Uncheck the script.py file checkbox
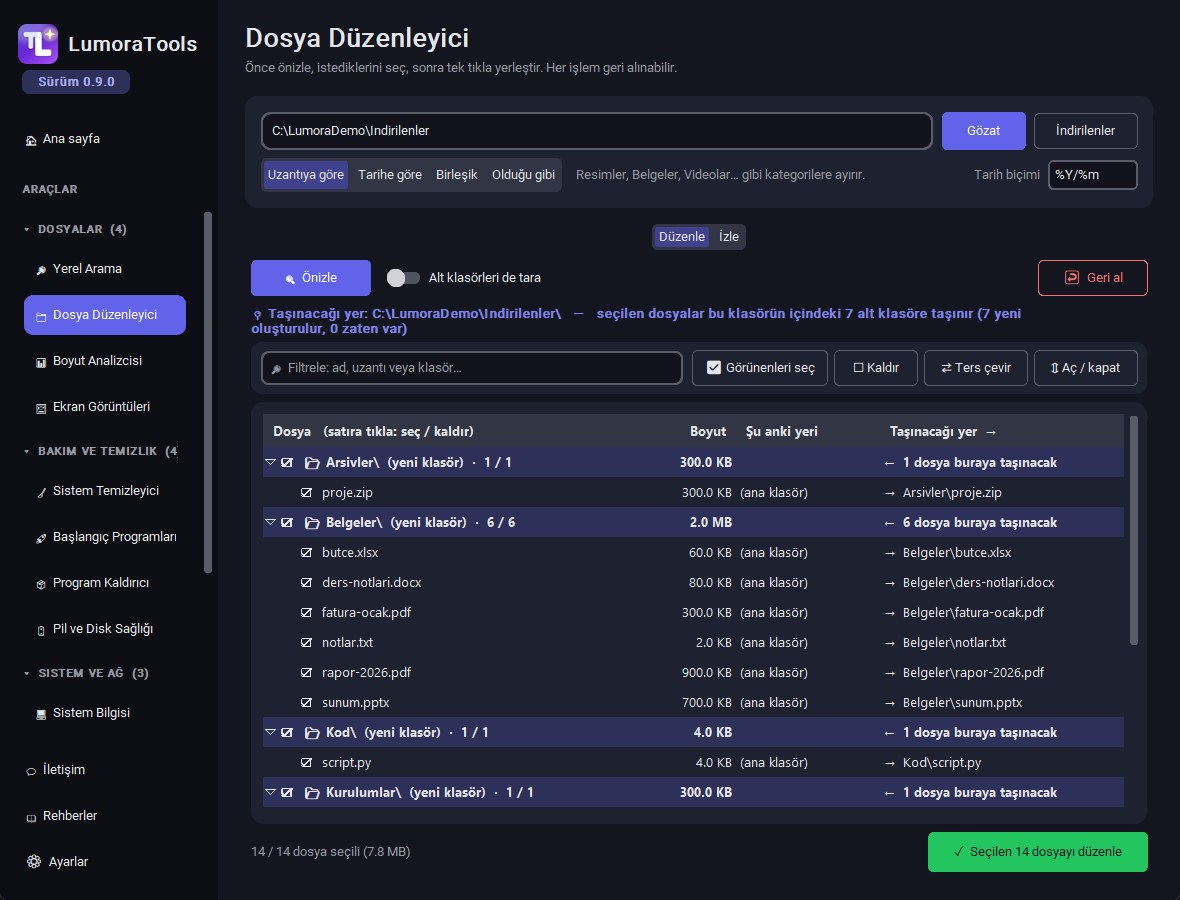 coord(306,763)
